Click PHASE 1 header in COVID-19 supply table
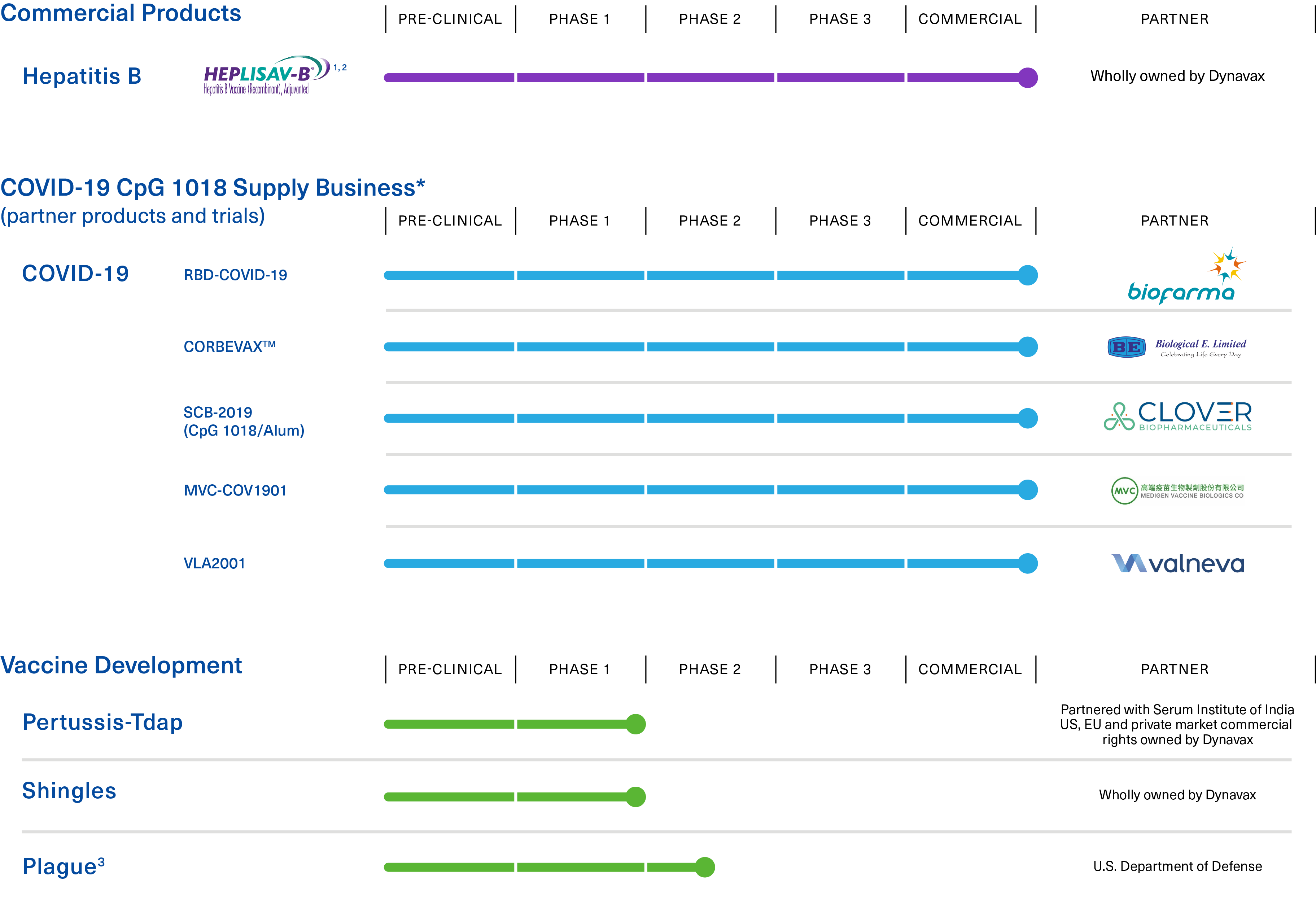Image resolution: width=1316 pixels, height=904 pixels. [580, 221]
